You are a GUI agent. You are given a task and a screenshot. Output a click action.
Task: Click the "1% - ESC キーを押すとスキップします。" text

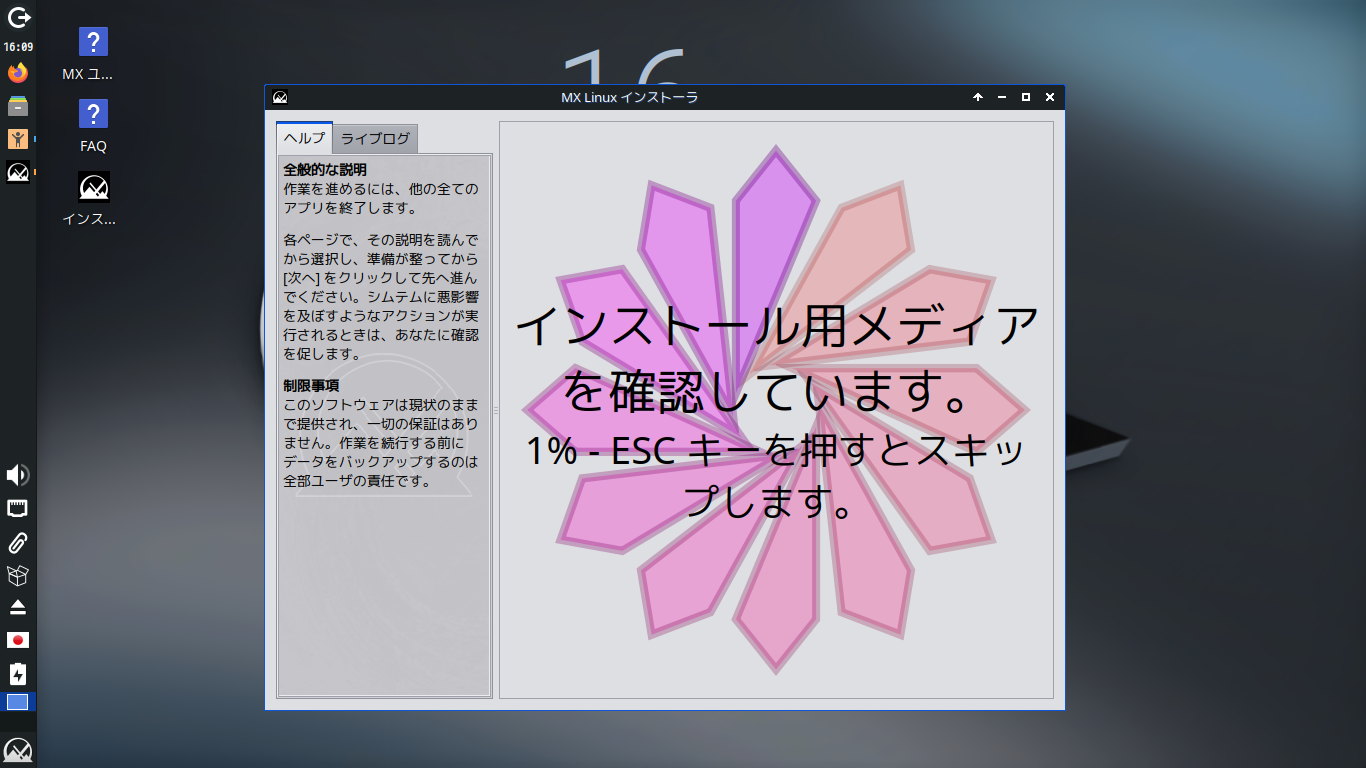(x=776, y=475)
